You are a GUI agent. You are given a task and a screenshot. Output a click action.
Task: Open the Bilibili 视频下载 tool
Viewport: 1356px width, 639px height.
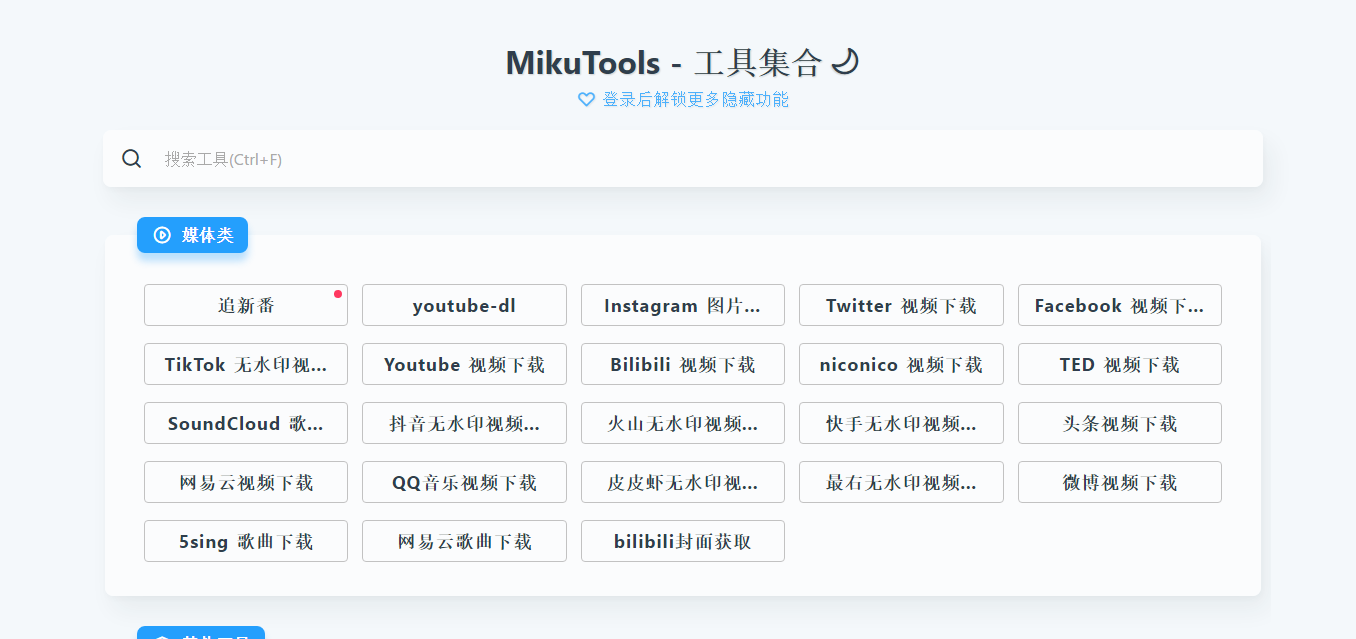[683, 364]
